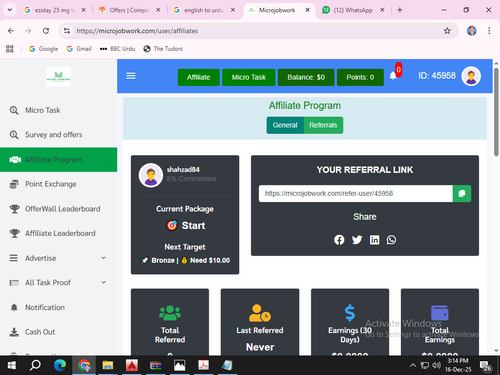This screenshot has width=500, height=375.
Task: Open Chrome three-dot menu
Action: (x=489, y=31)
